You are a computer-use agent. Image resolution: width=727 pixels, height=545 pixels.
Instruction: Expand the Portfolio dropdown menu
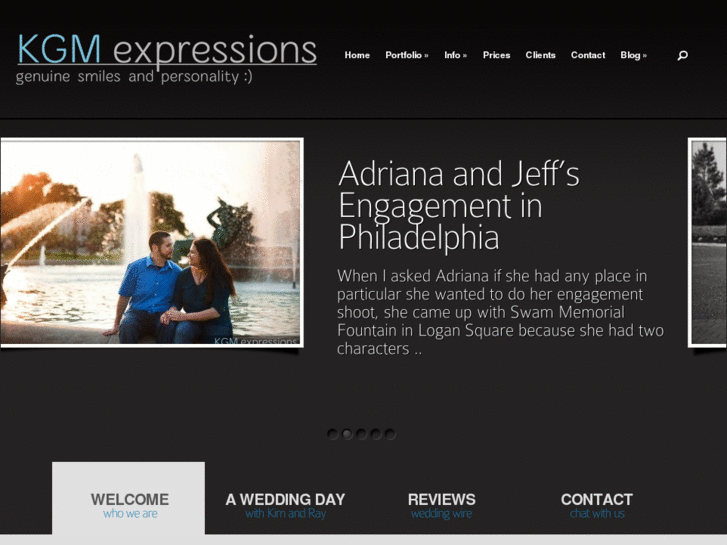point(407,55)
